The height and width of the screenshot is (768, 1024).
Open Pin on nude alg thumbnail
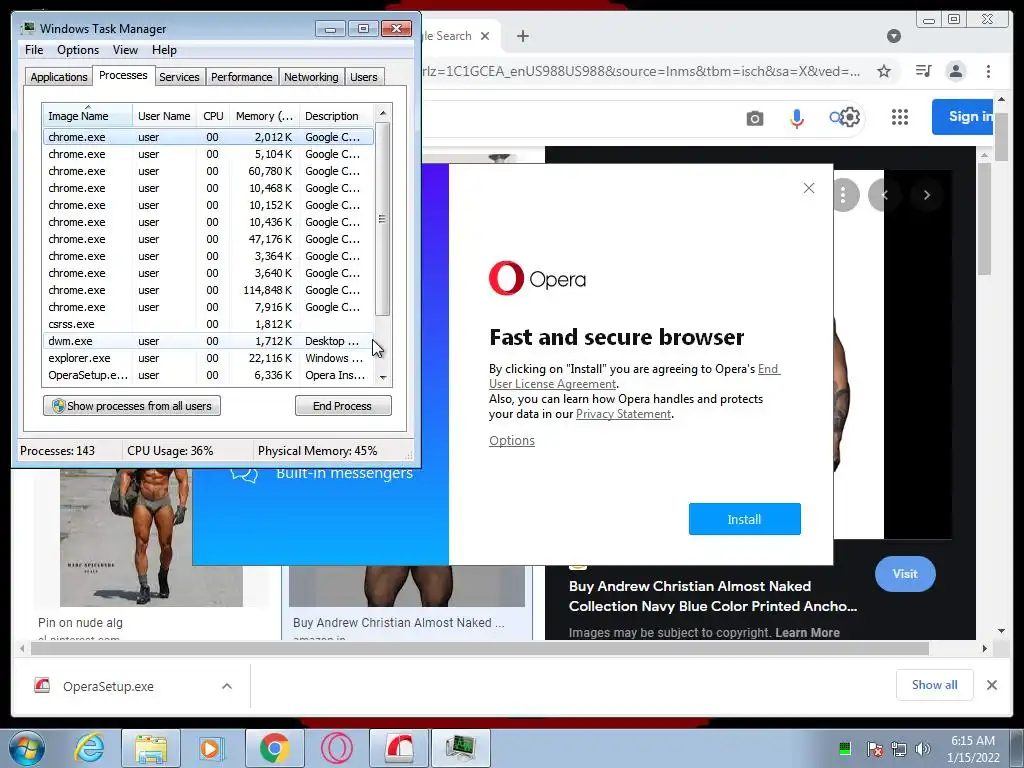click(x=152, y=537)
